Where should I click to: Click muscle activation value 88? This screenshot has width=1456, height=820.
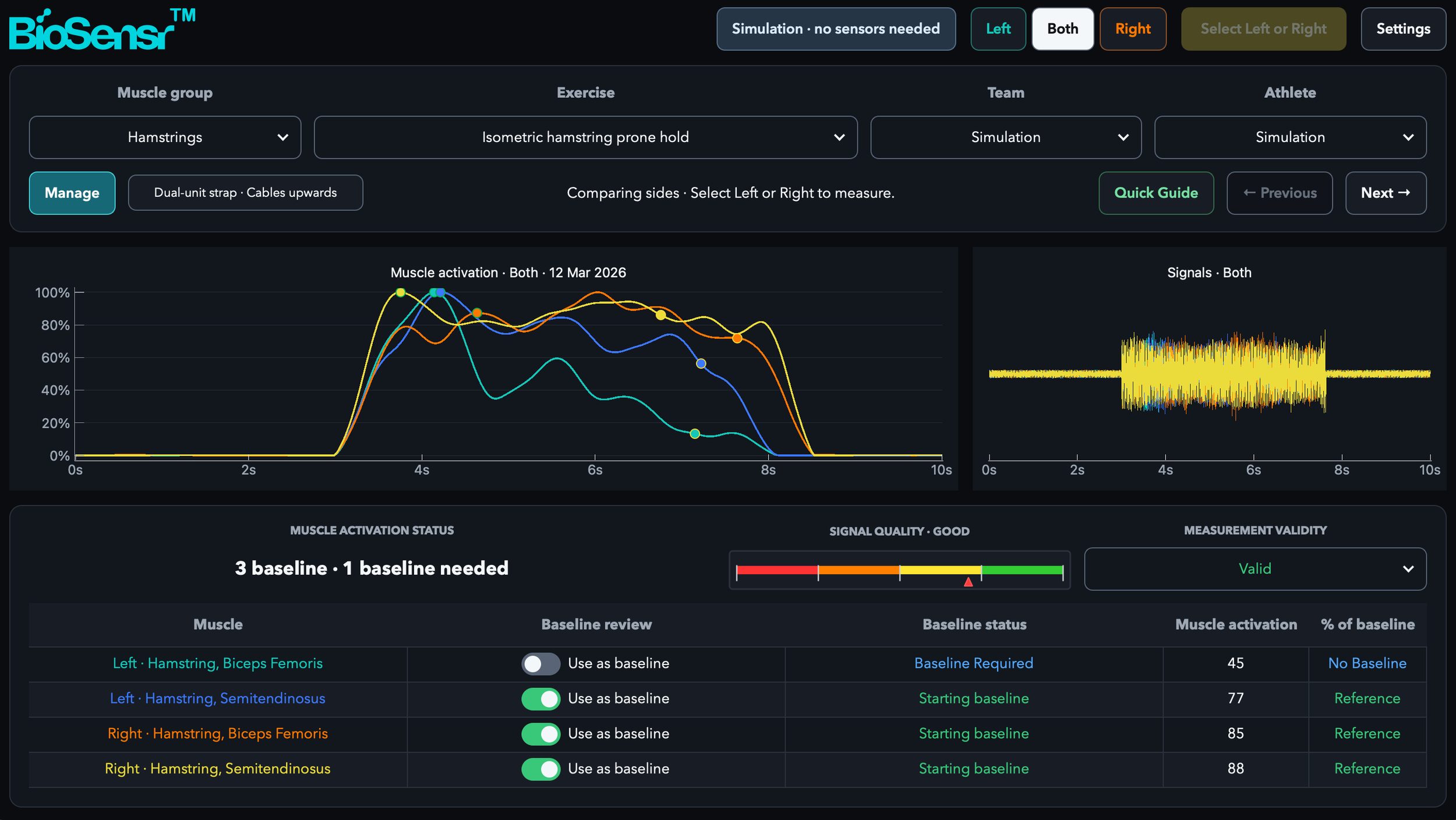tap(1235, 768)
